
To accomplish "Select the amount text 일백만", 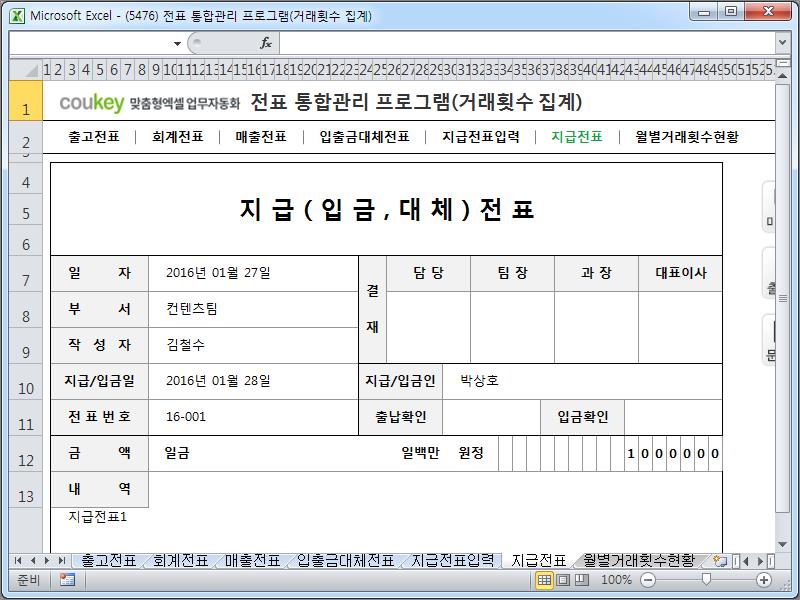I will point(420,453).
